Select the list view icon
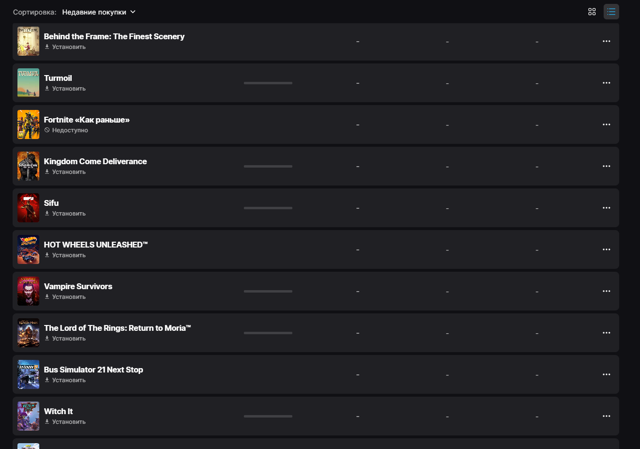Screen dimensions: 640x449 point(611,12)
